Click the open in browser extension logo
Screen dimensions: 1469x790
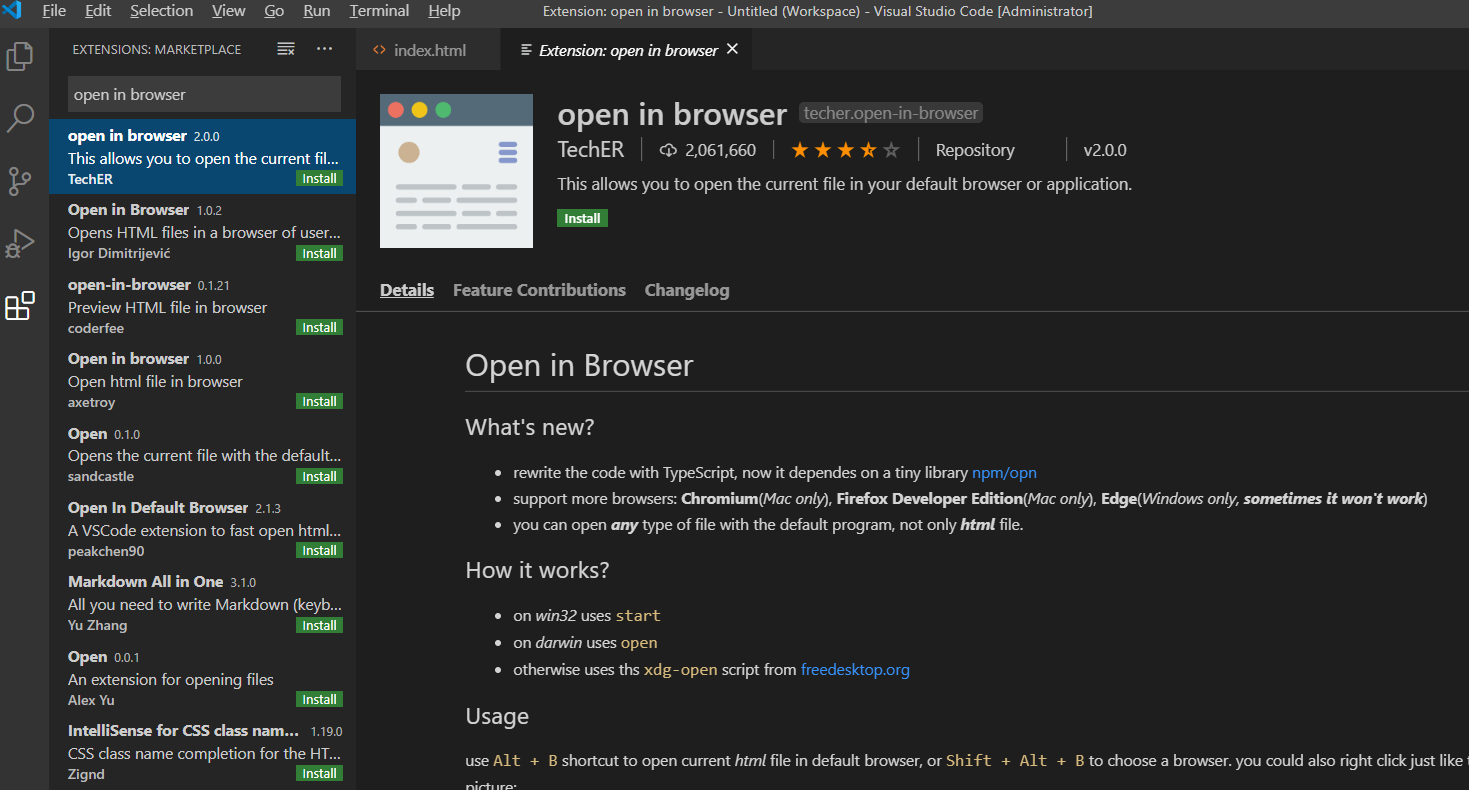point(456,171)
